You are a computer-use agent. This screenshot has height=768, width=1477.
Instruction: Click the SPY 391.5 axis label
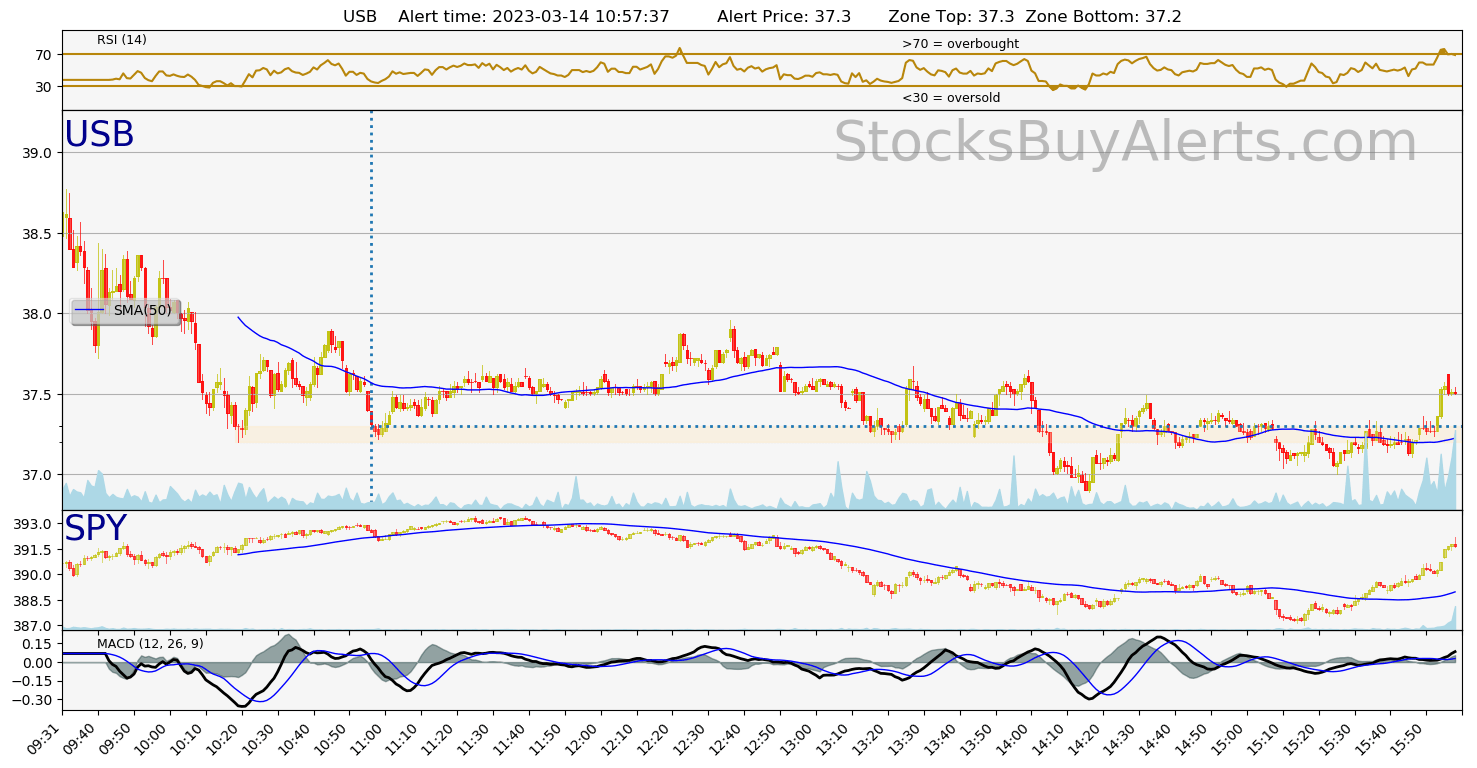point(34,551)
